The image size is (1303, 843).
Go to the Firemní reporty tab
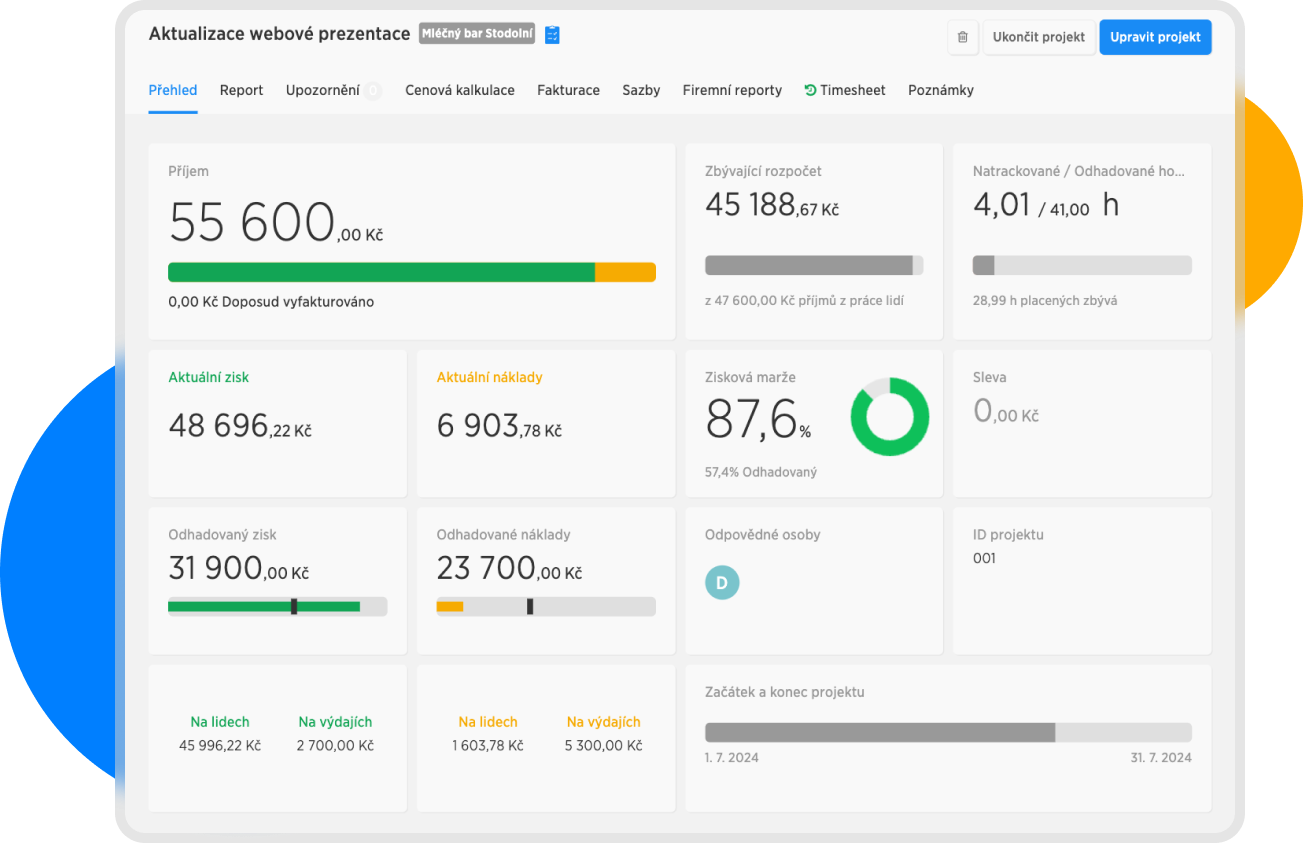tap(732, 90)
